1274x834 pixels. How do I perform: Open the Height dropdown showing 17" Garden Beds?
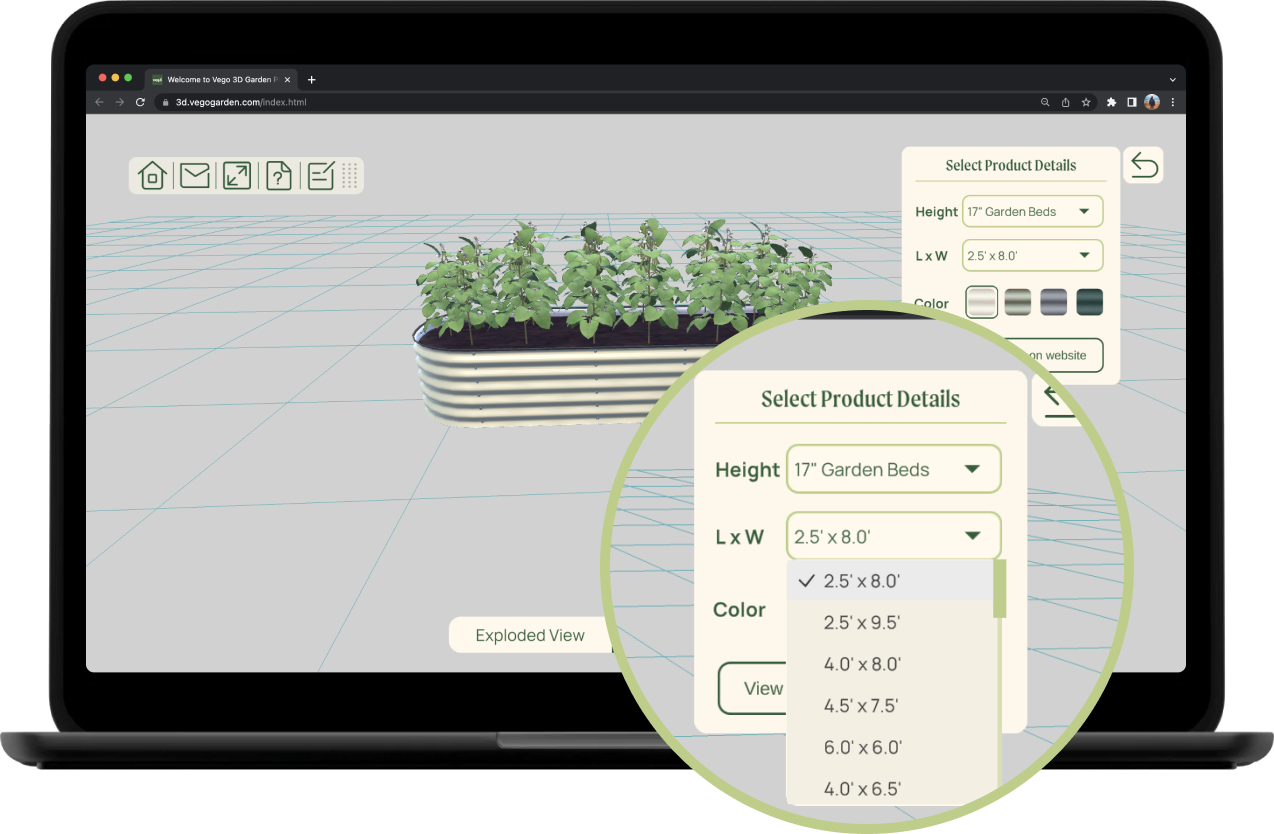tap(893, 469)
